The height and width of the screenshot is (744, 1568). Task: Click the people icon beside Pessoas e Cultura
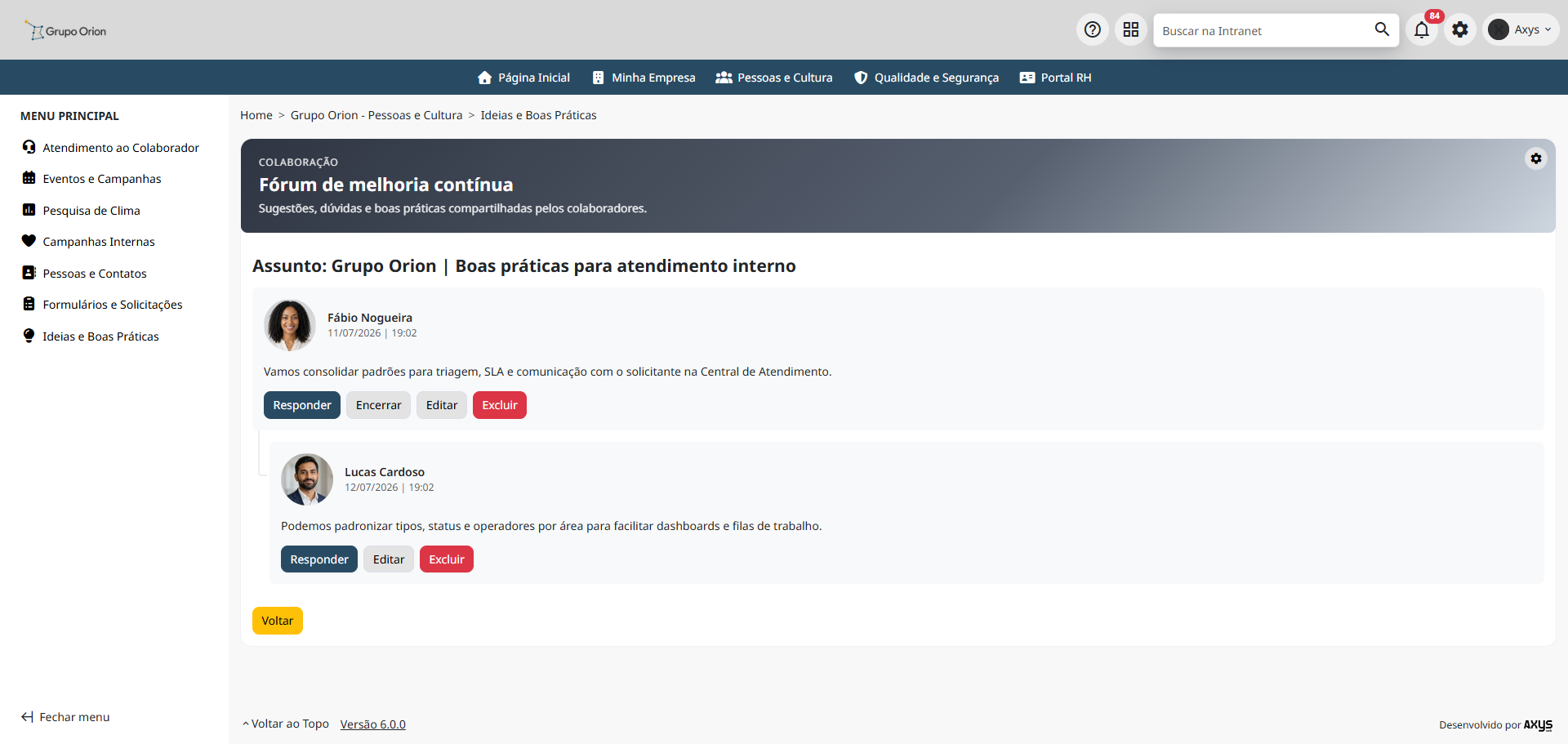(x=724, y=78)
